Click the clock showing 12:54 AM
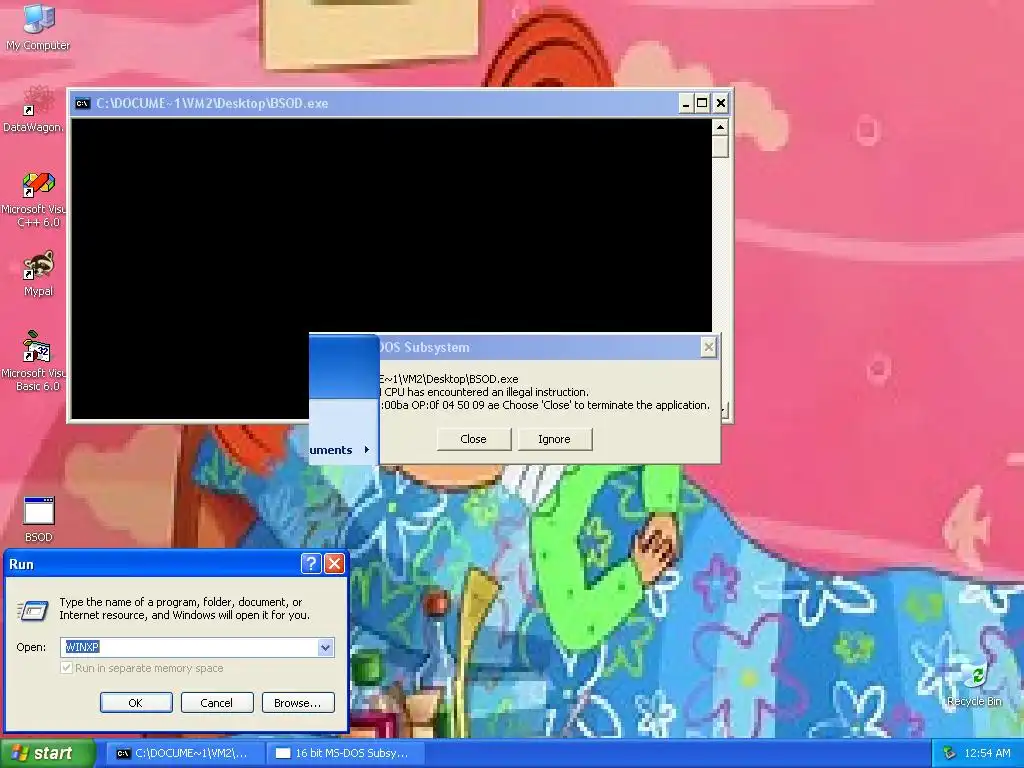This screenshot has width=1024, height=768. 987,753
